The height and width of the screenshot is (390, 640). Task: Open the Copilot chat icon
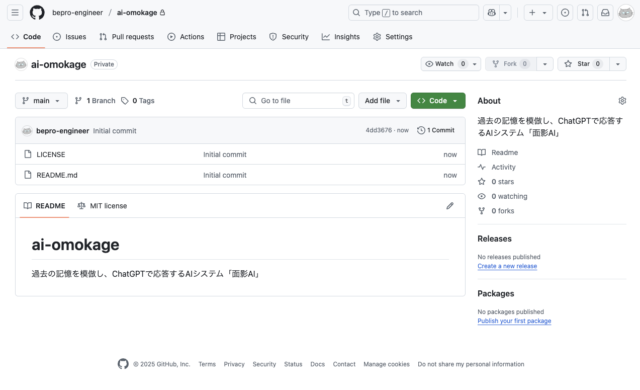(x=491, y=13)
